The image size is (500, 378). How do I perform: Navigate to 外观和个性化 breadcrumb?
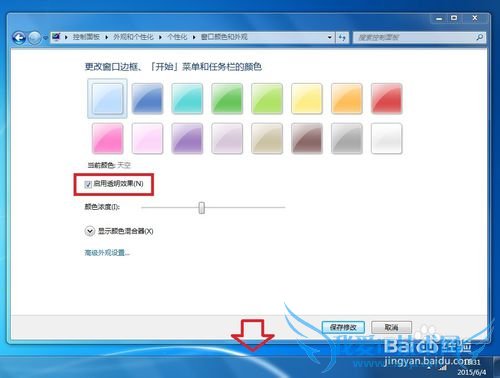click(133, 37)
